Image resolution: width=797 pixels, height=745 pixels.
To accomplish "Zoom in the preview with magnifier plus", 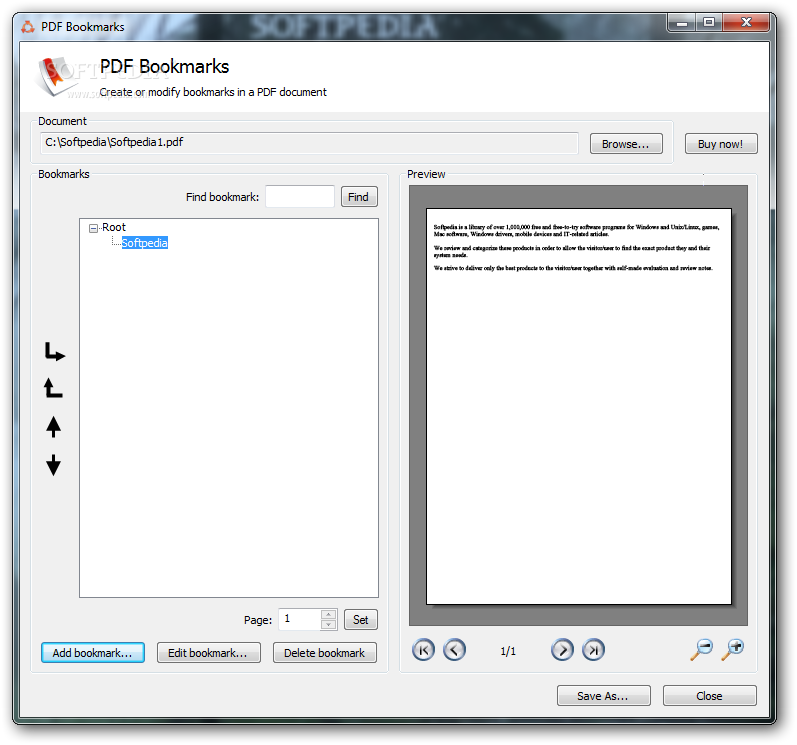I will pos(733,649).
